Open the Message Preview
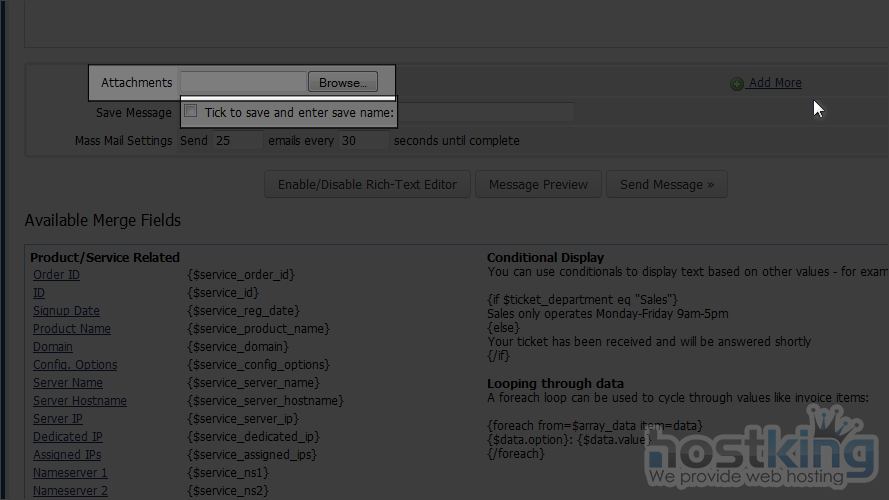 pyautogui.click(x=538, y=184)
